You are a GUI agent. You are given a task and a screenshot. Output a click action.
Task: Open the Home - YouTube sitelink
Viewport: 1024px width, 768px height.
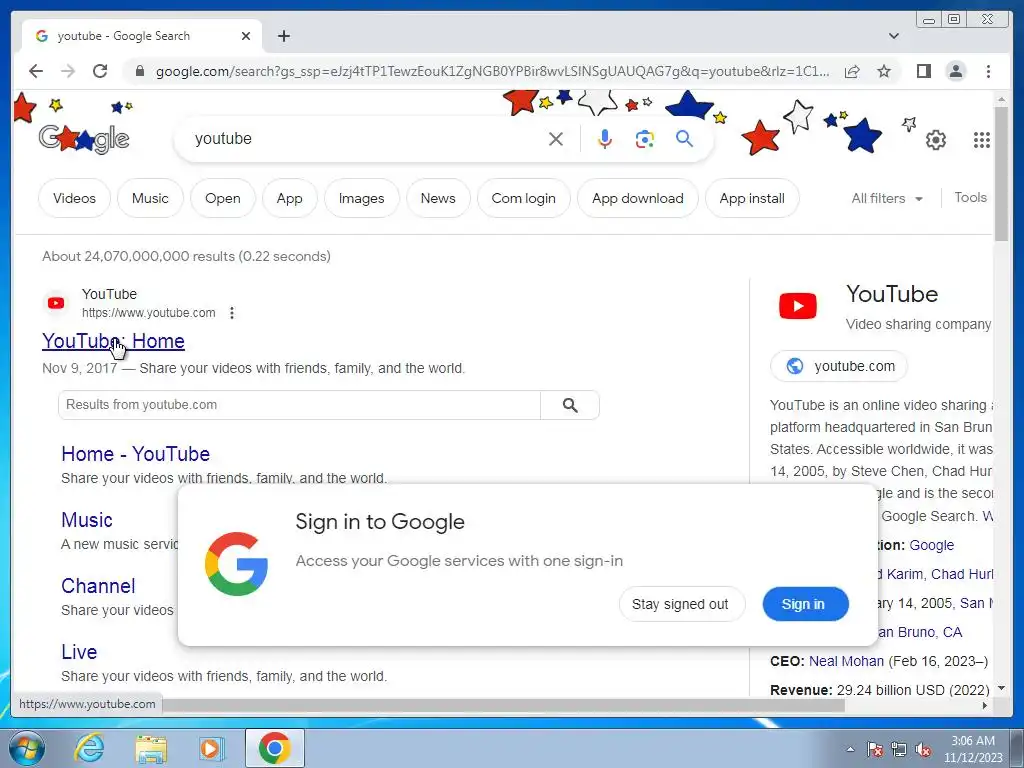(x=136, y=454)
